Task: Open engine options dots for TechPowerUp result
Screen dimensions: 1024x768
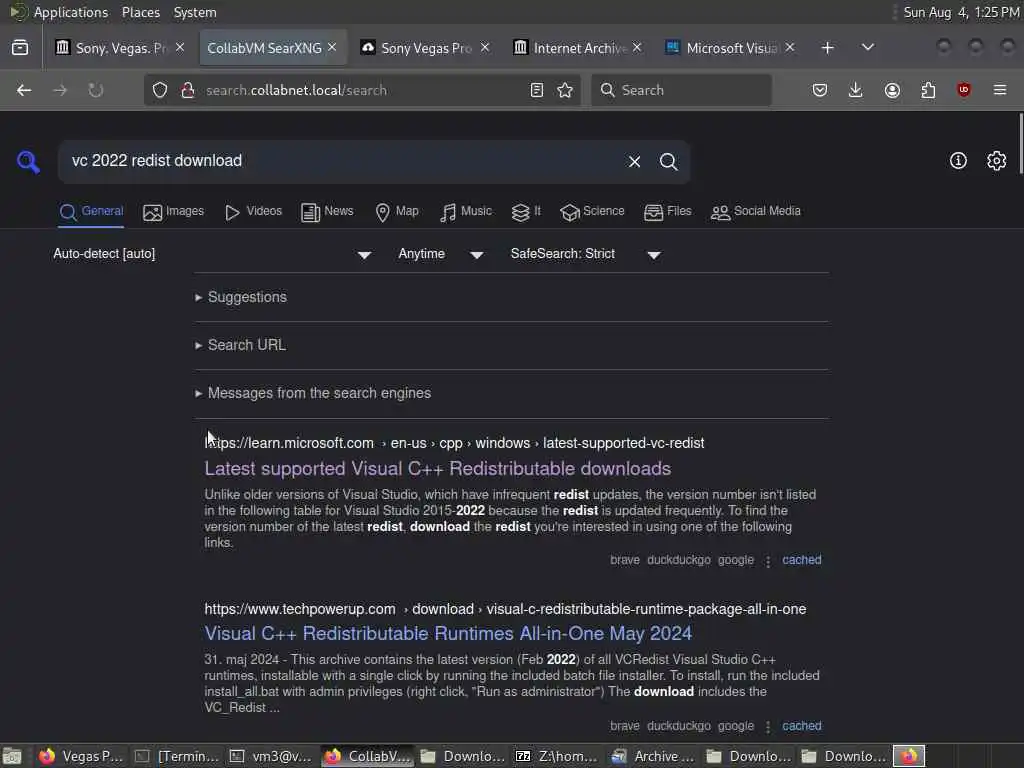Action: click(768, 727)
